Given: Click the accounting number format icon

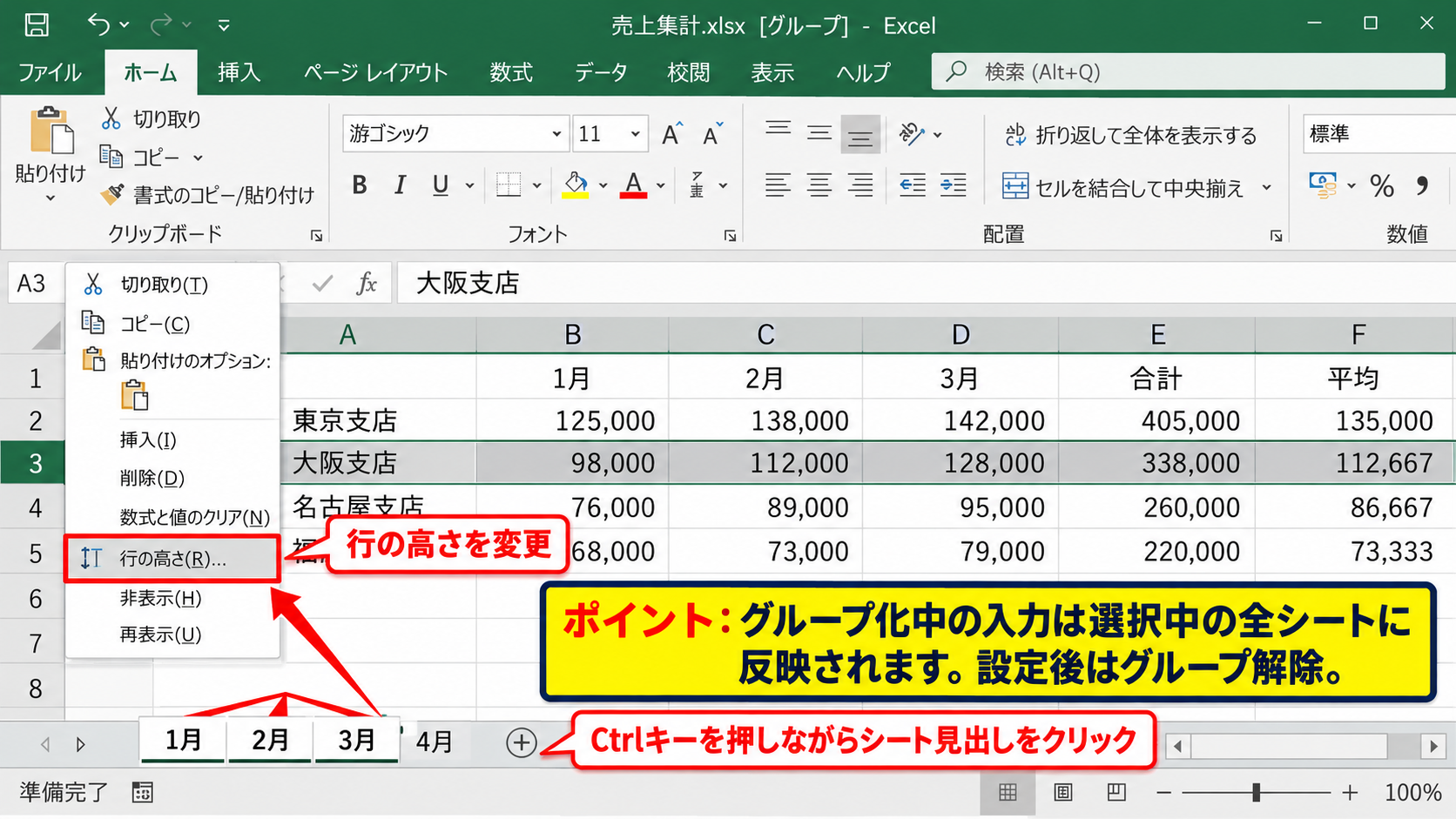Looking at the screenshot, I should point(1324,185).
